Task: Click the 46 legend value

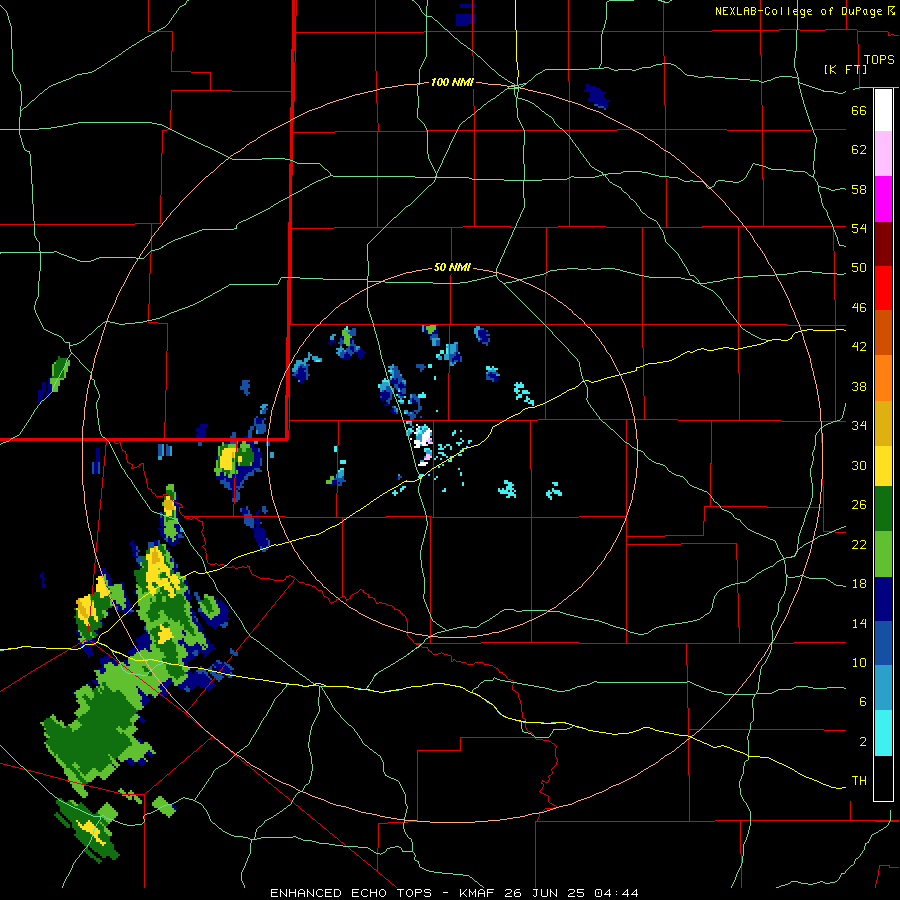Action: (x=859, y=308)
